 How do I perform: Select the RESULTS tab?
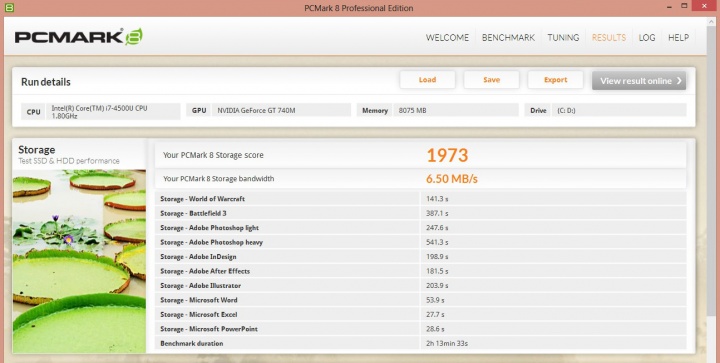point(608,38)
